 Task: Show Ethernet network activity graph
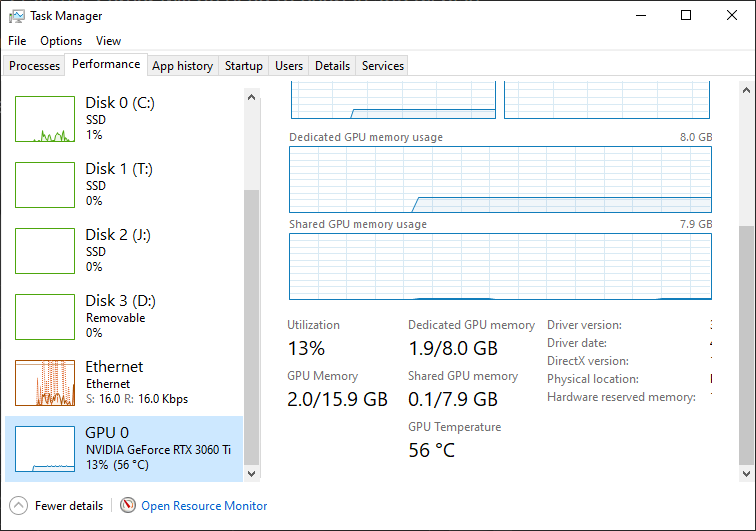[x=46, y=383]
